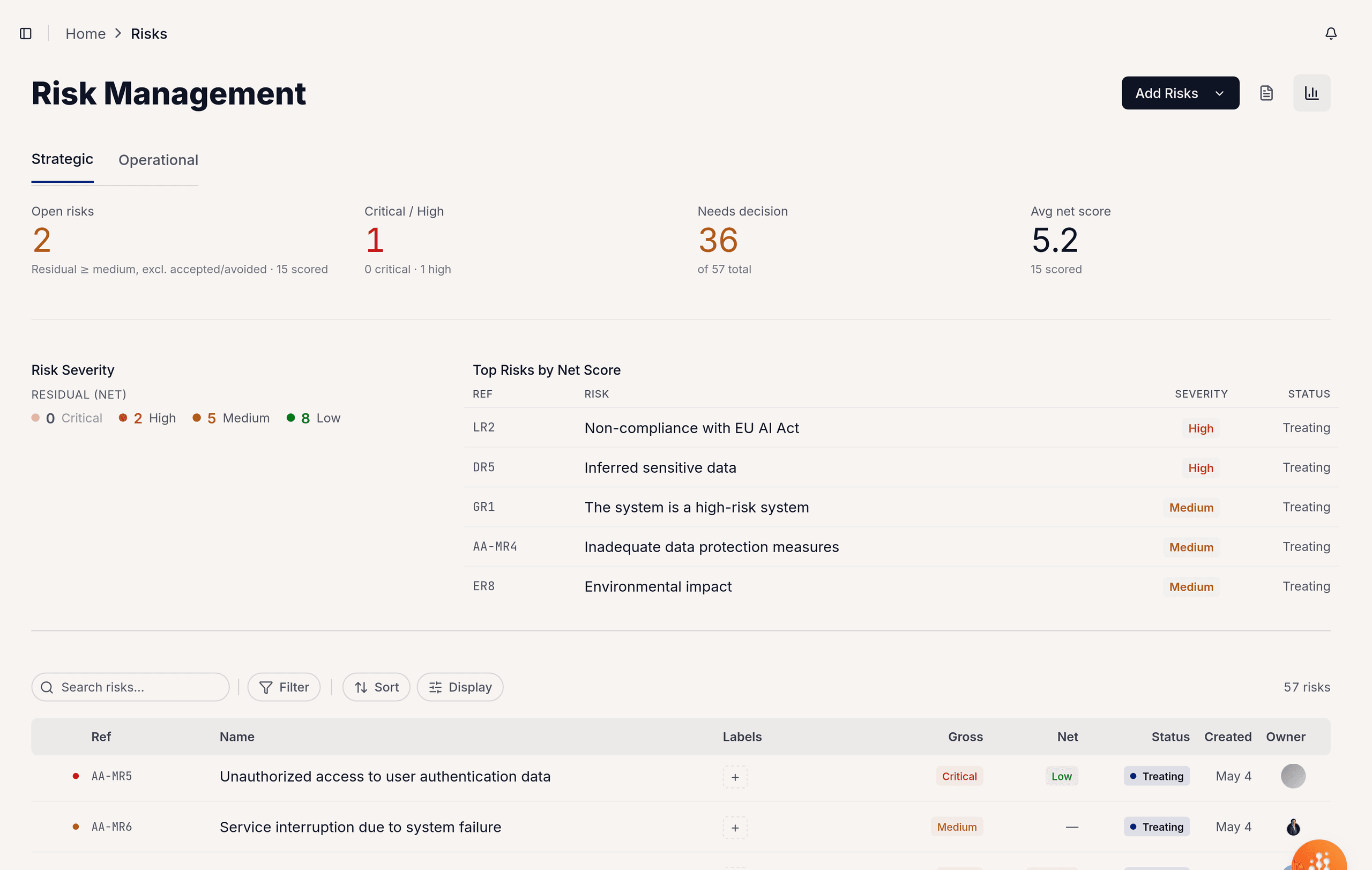Viewport: 1372px width, 870px height.
Task: Add a label to AA-MR5 risk
Action: coord(735,777)
